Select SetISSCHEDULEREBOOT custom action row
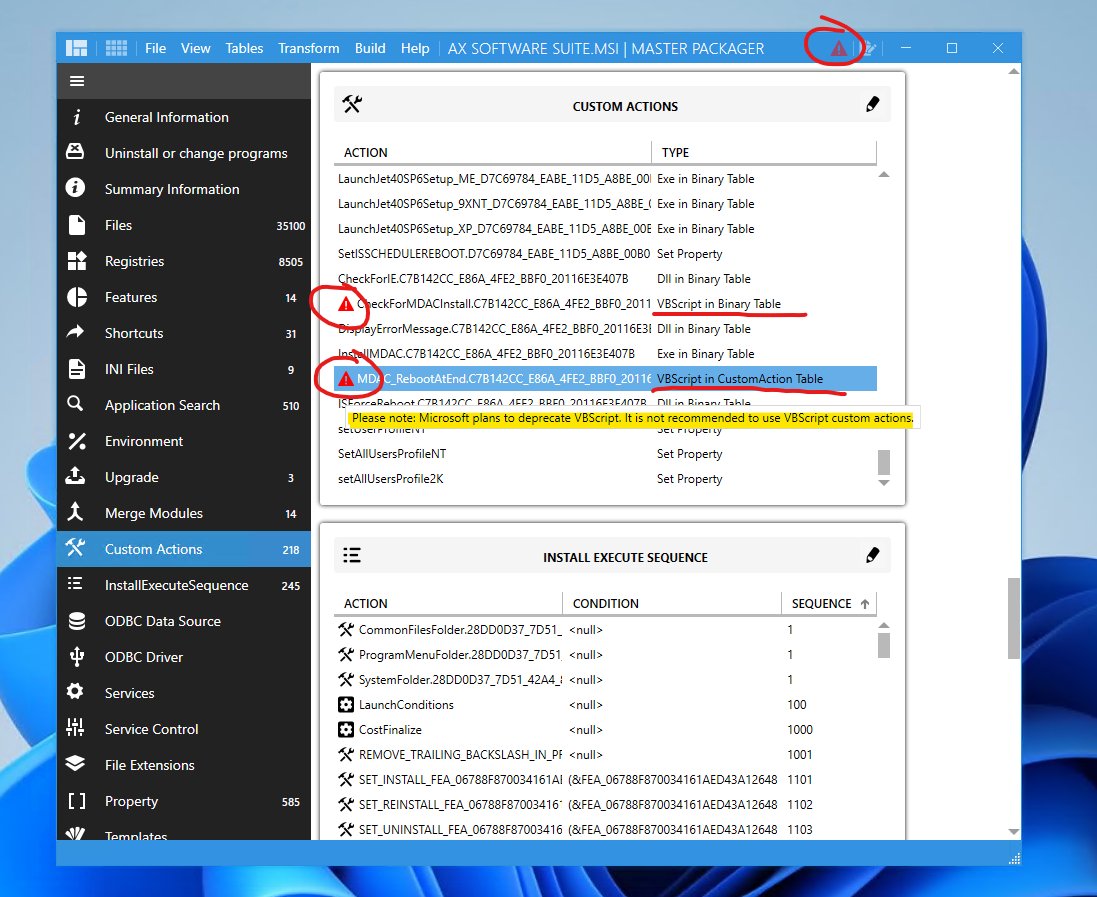 pyautogui.click(x=605, y=253)
